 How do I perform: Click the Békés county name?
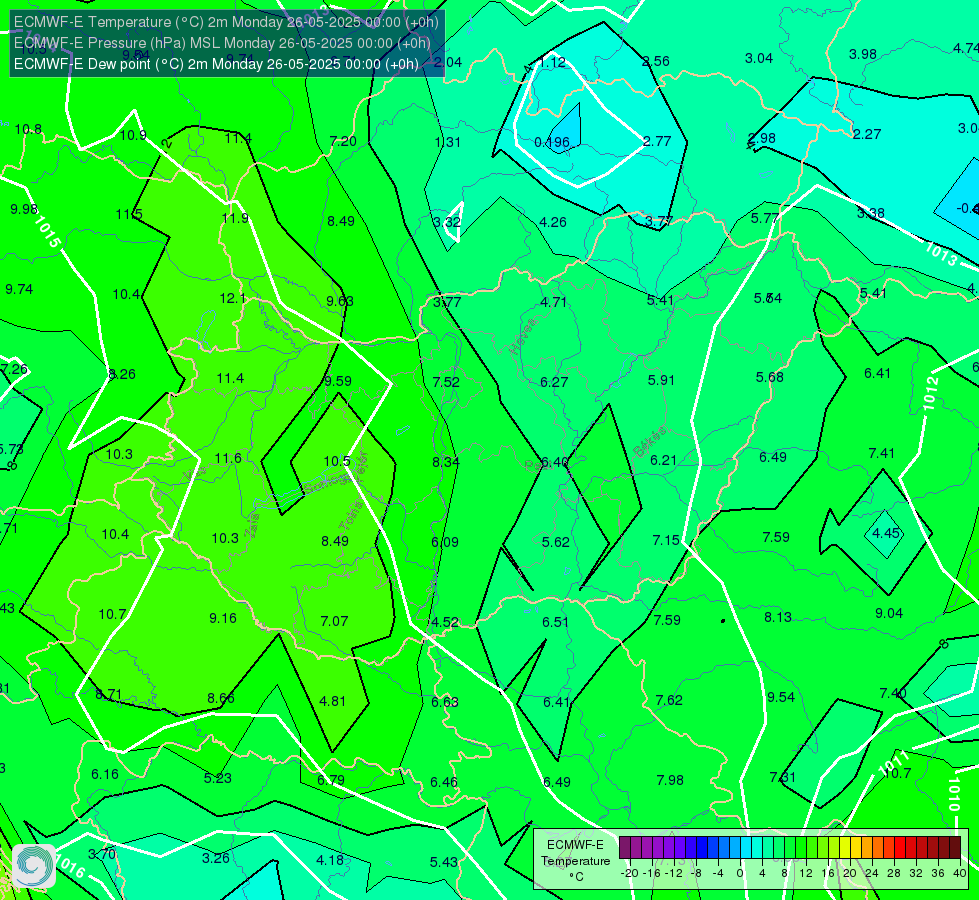tap(650, 442)
